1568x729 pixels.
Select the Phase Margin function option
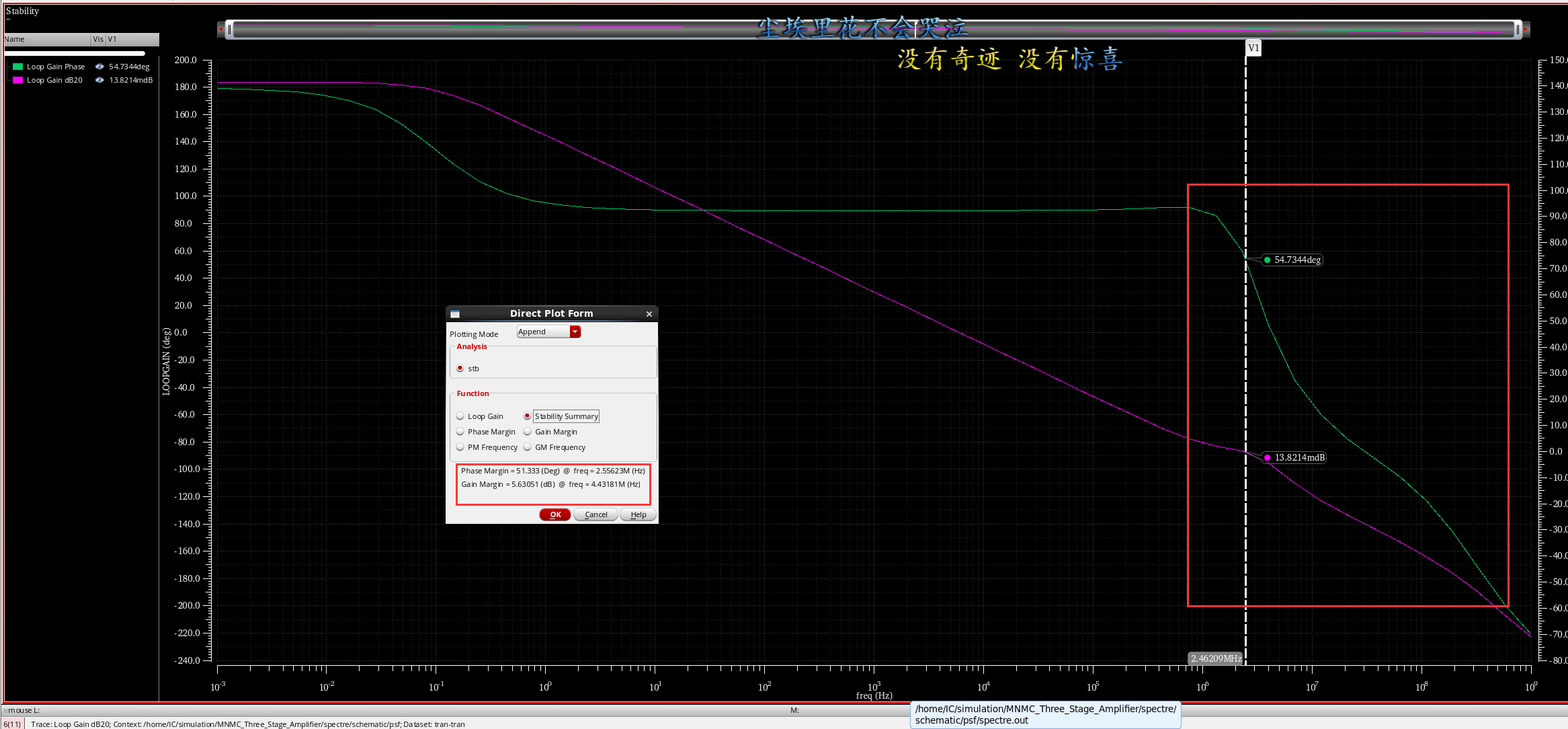click(x=460, y=432)
